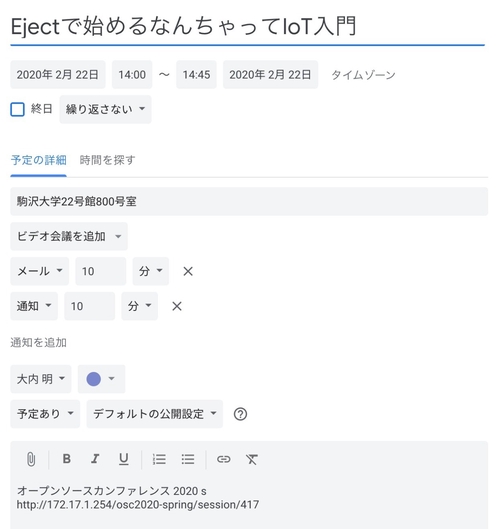Image resolution: width=500 pixels, height=529 pixels.
Task: Insert a hyperlink in description
Action: pyautogui.click(x=223, y=459)
